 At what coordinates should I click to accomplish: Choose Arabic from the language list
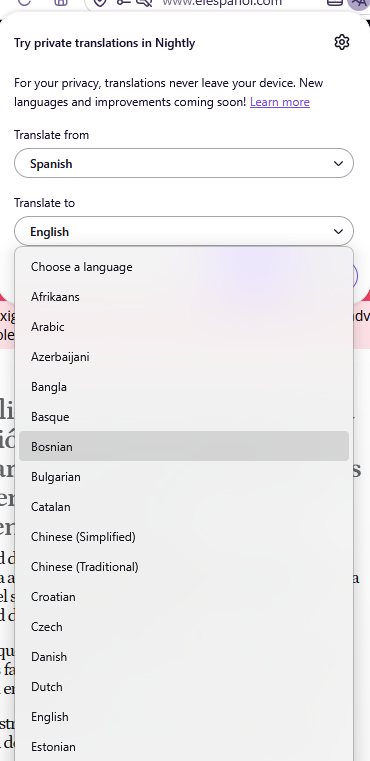(x=184, y=327)
